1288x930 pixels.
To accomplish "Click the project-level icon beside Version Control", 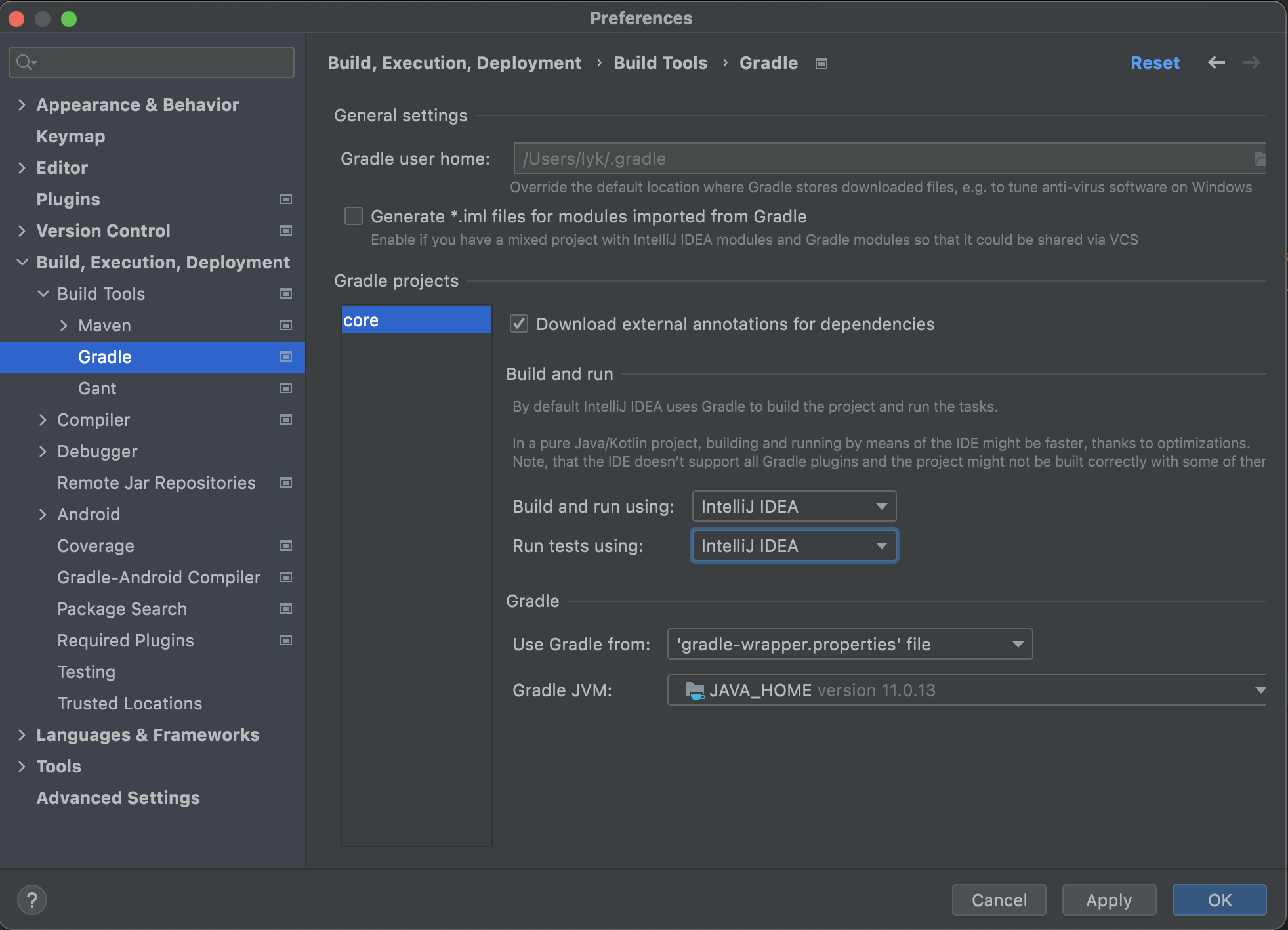I will pyautogui.click(x=286, y=230).
